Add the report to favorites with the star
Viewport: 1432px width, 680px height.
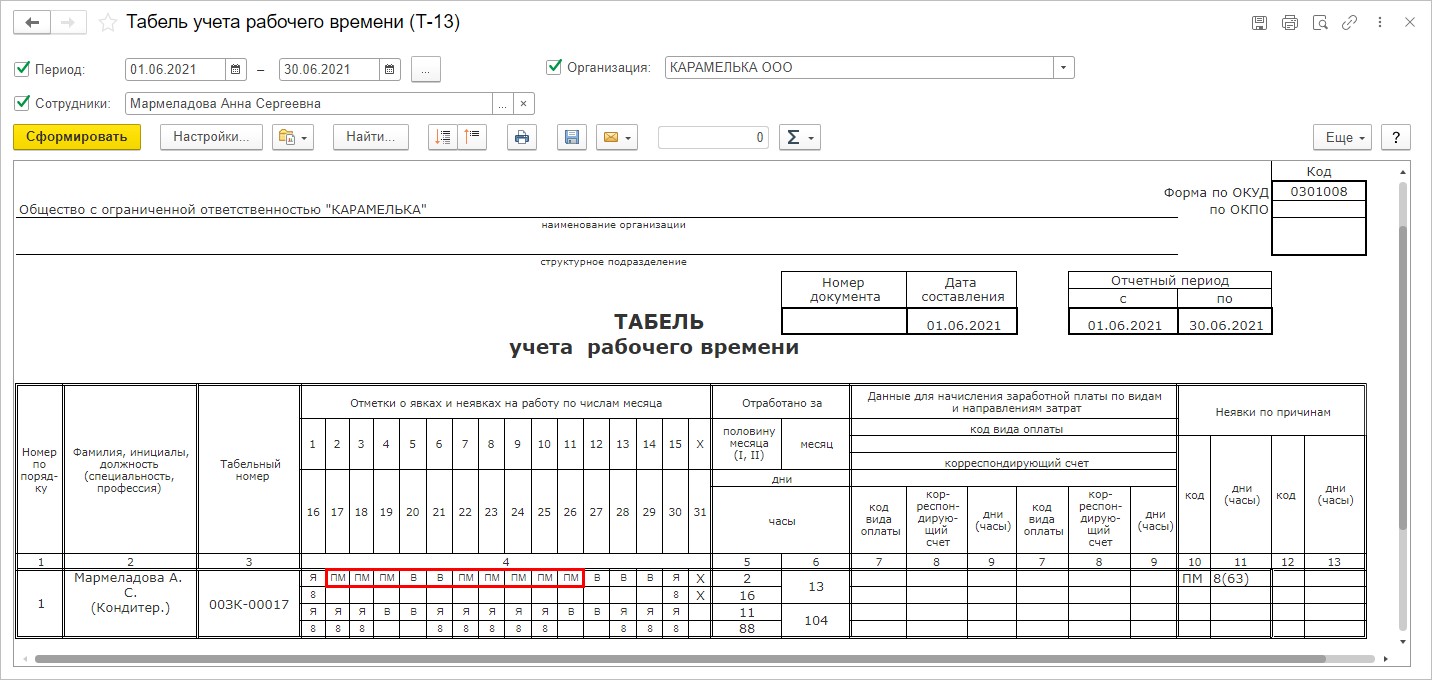pos(108,22)
